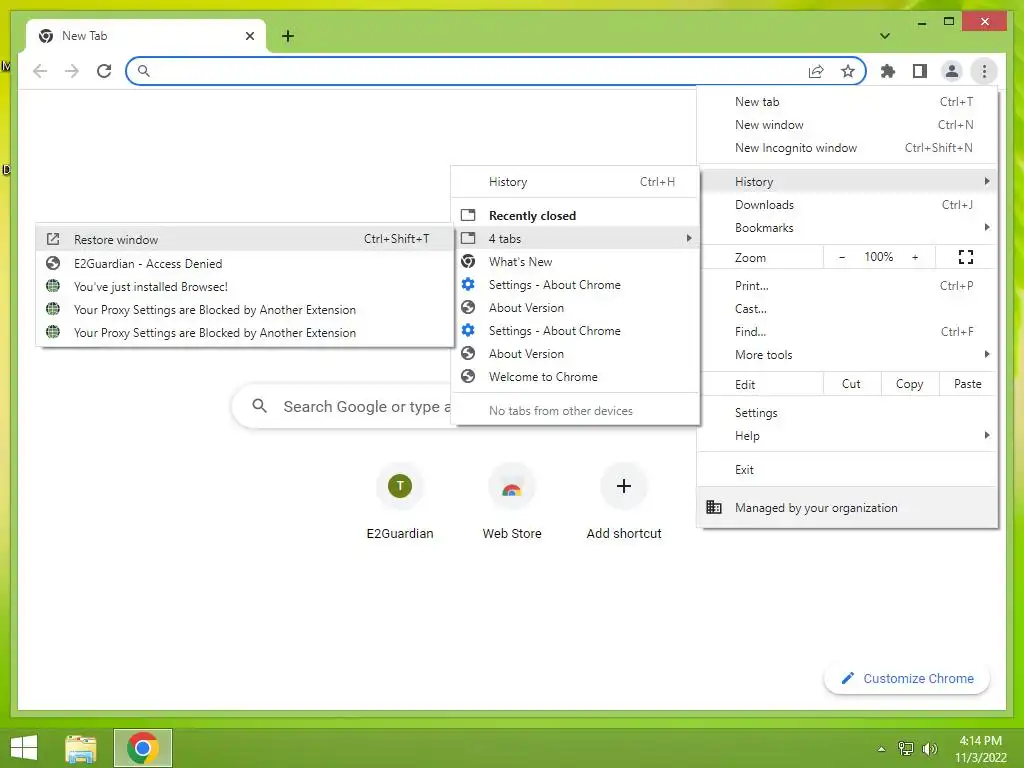Open full History with Ctrl+H entry
This screenshot has height=768, width=1024.
point(575,182)
